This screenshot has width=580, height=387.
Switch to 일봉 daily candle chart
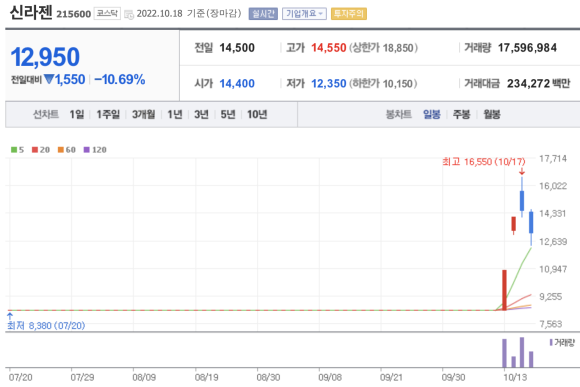pos(432,114)
